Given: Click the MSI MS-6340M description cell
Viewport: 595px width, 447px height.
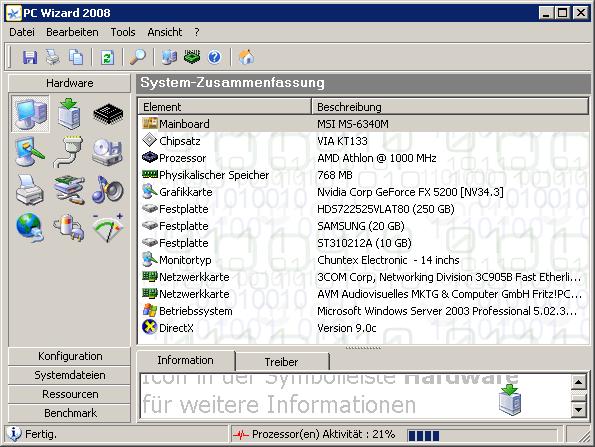Looking at the screenshot, I should [353, 124].
